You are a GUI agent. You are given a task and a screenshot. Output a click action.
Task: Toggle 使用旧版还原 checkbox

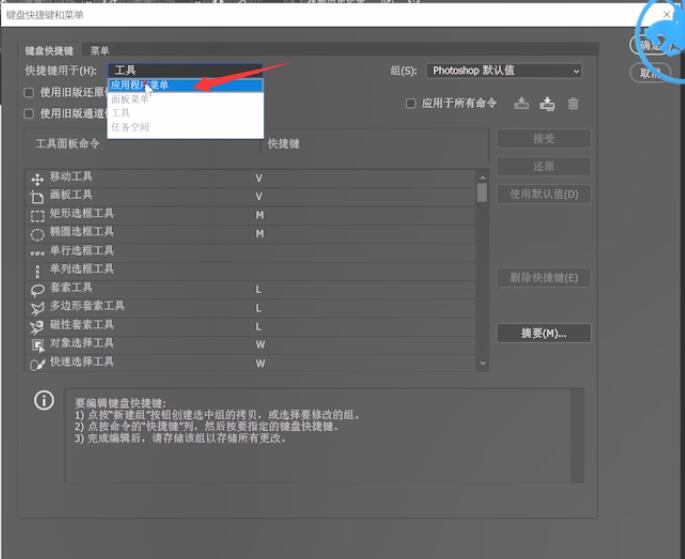pyautogui.click(x=29, y=93)
